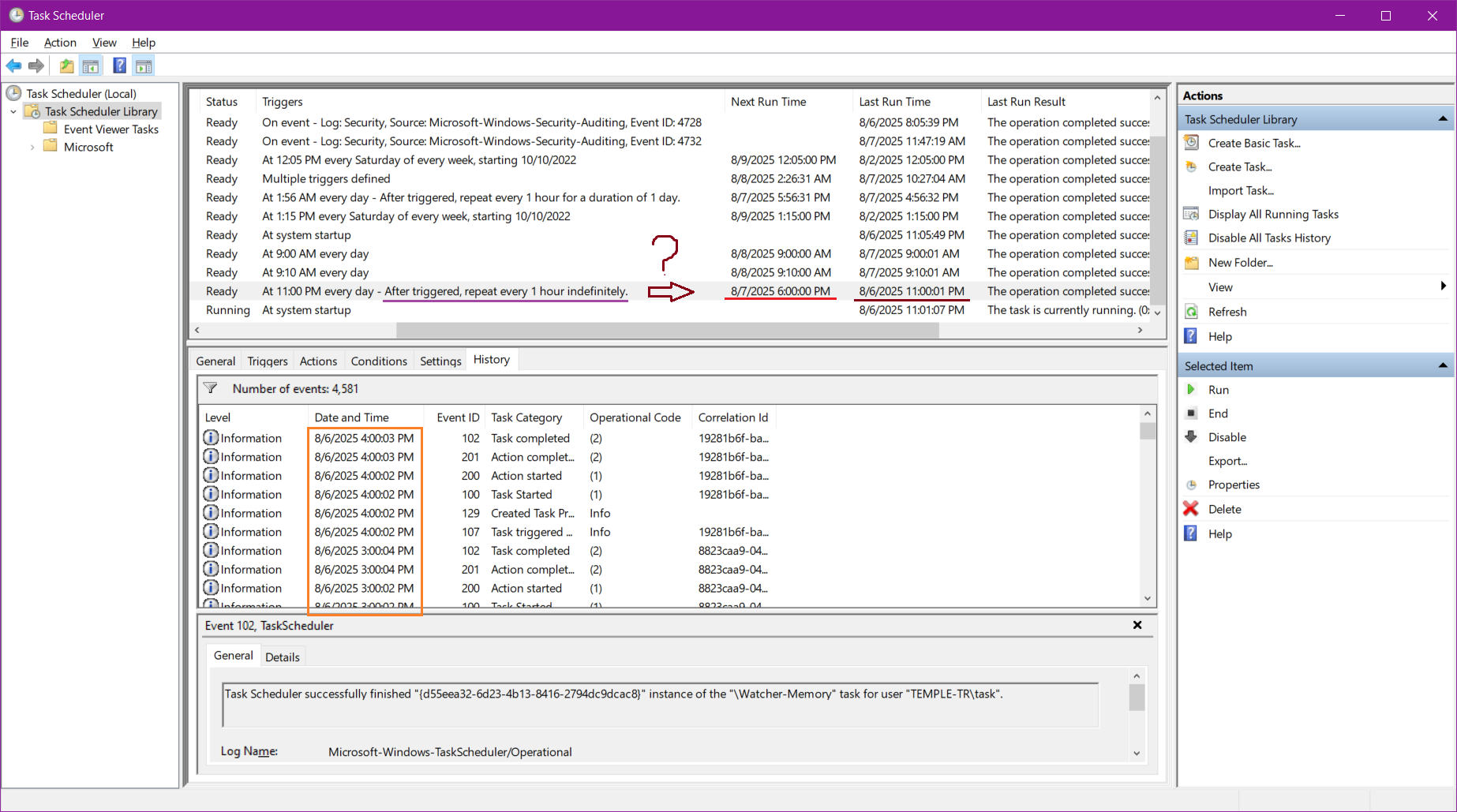Collapse the Task Scheduler Library tree node
The image size is (1457, 812).
(x=13, y=111)
